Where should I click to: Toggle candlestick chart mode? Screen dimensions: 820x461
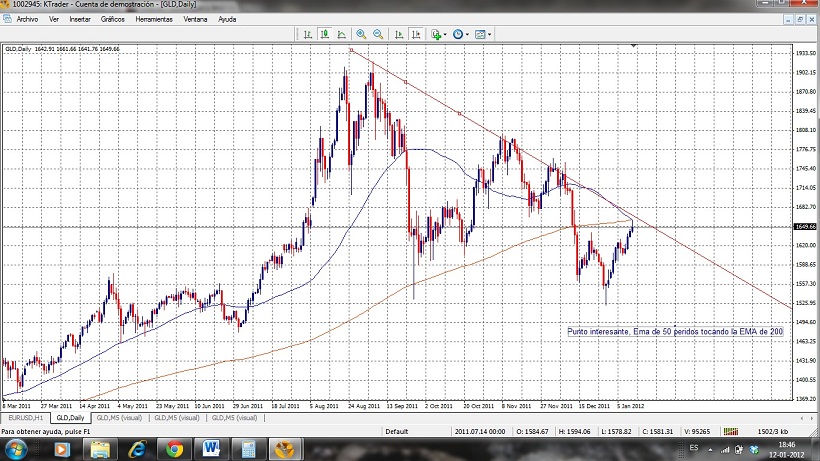coord(324,34)
